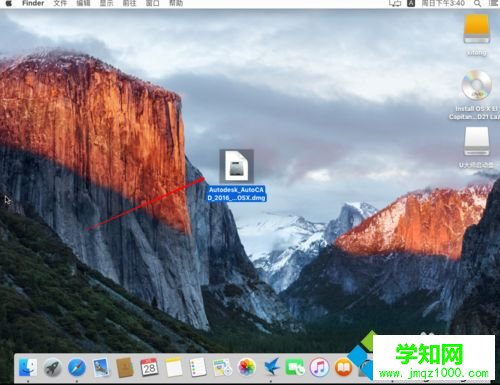Open FaceTime green icon in Dock
Viewport: 500px width, 385px height.
[295, 367]
